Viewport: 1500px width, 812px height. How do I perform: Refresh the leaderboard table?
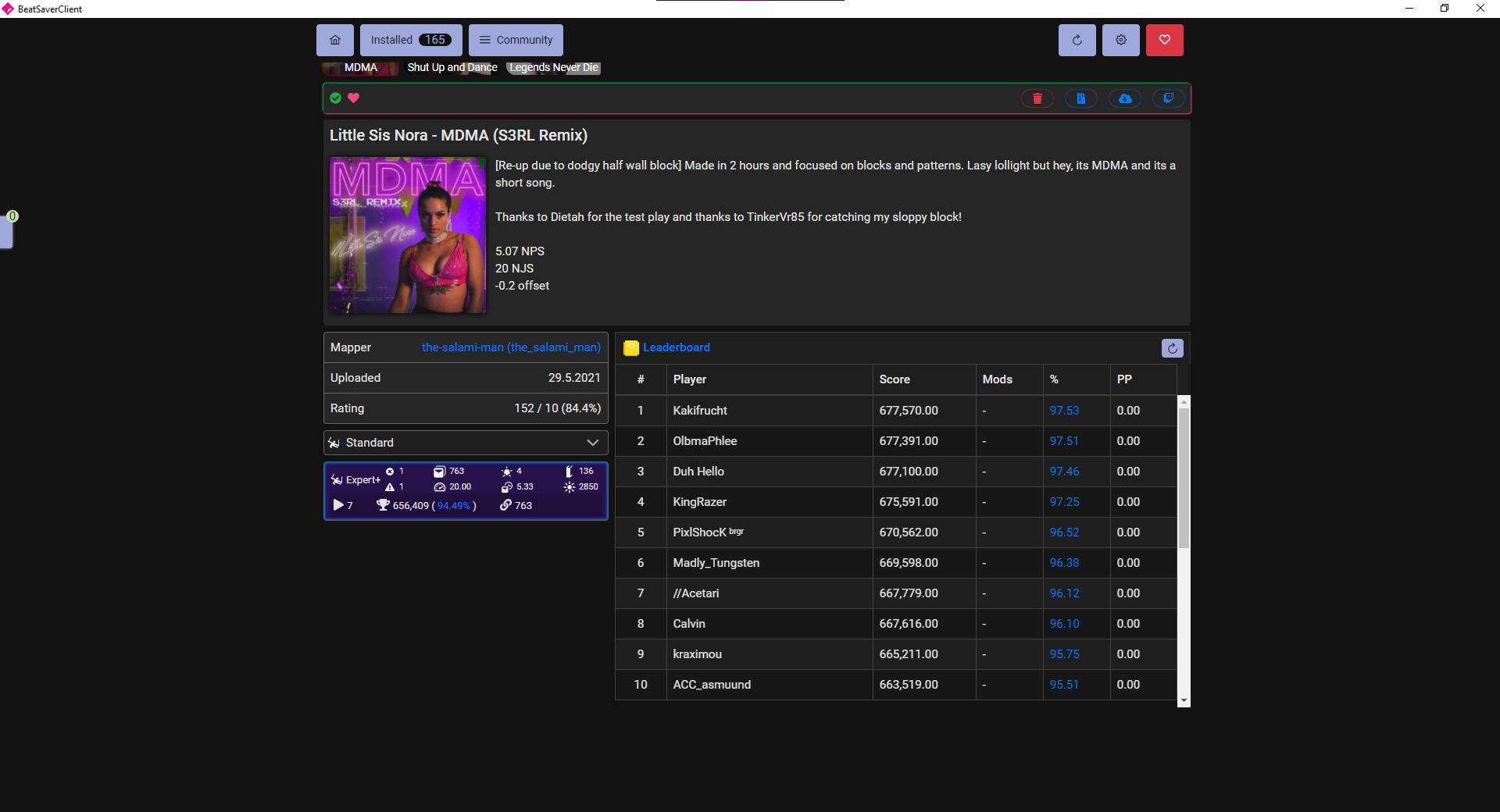click(x=1173, y=348)
